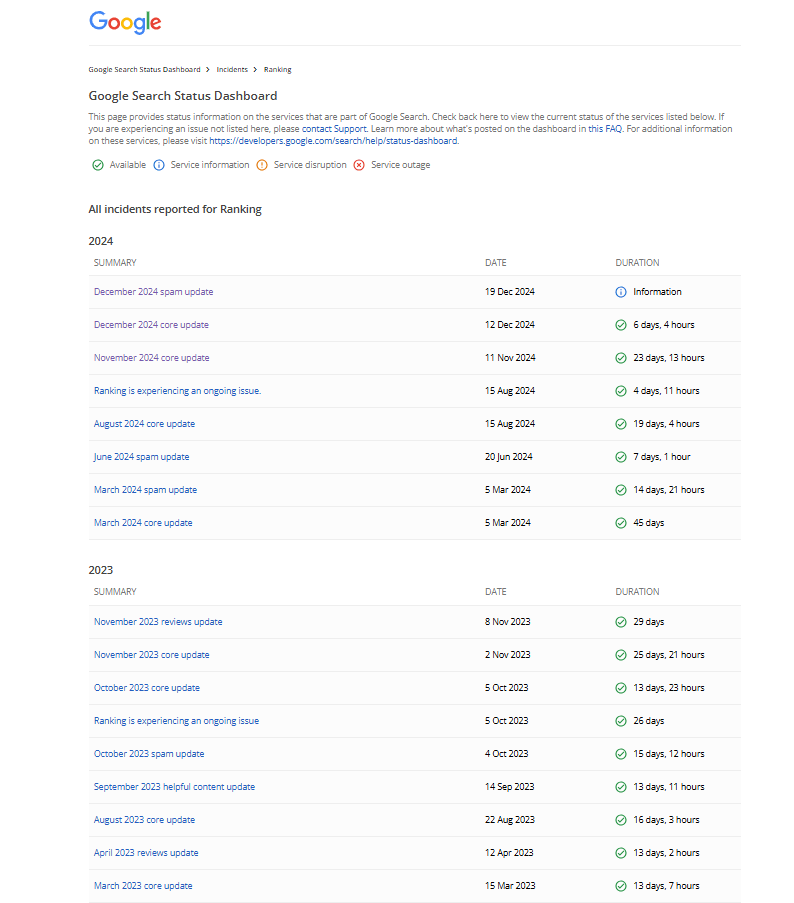Open December 2024 spam update incident

[x=153, y=292]
